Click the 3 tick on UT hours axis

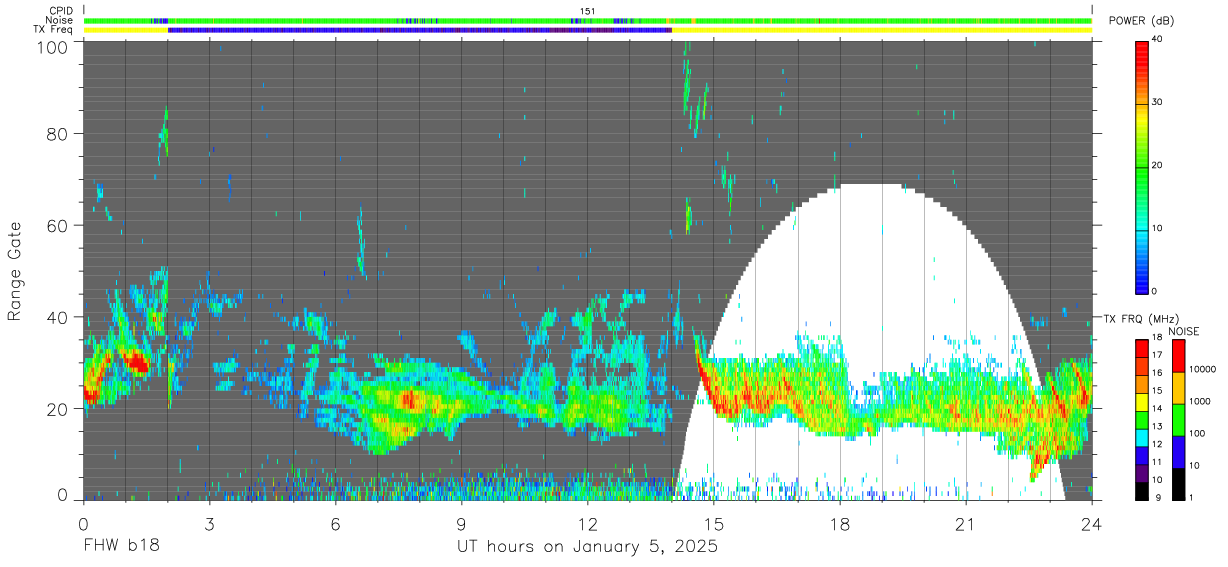pyautogui.click(x=209, y=523)
